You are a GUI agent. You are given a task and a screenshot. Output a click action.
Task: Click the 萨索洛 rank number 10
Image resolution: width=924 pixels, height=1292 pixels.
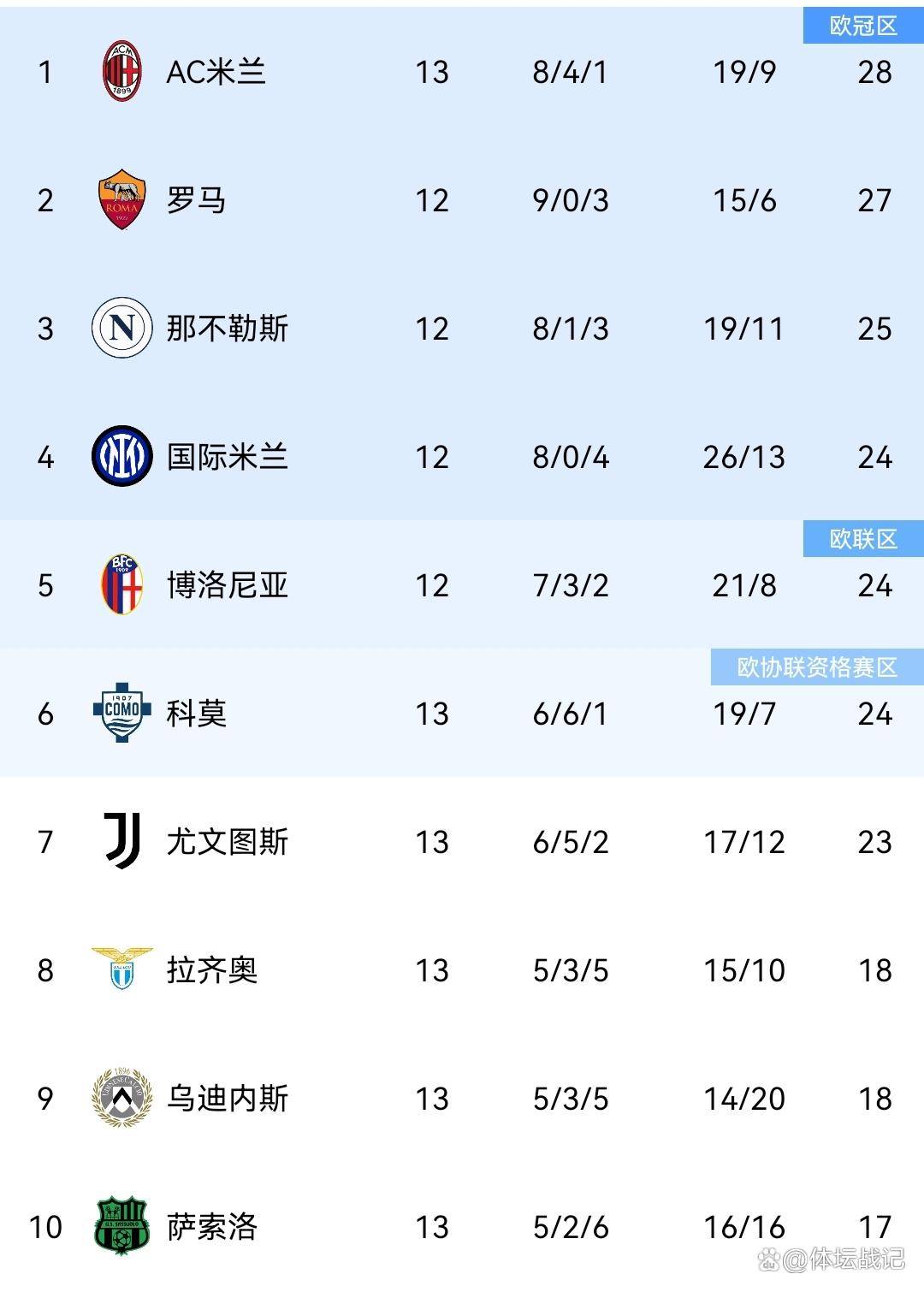click(x=45, y=1227)
